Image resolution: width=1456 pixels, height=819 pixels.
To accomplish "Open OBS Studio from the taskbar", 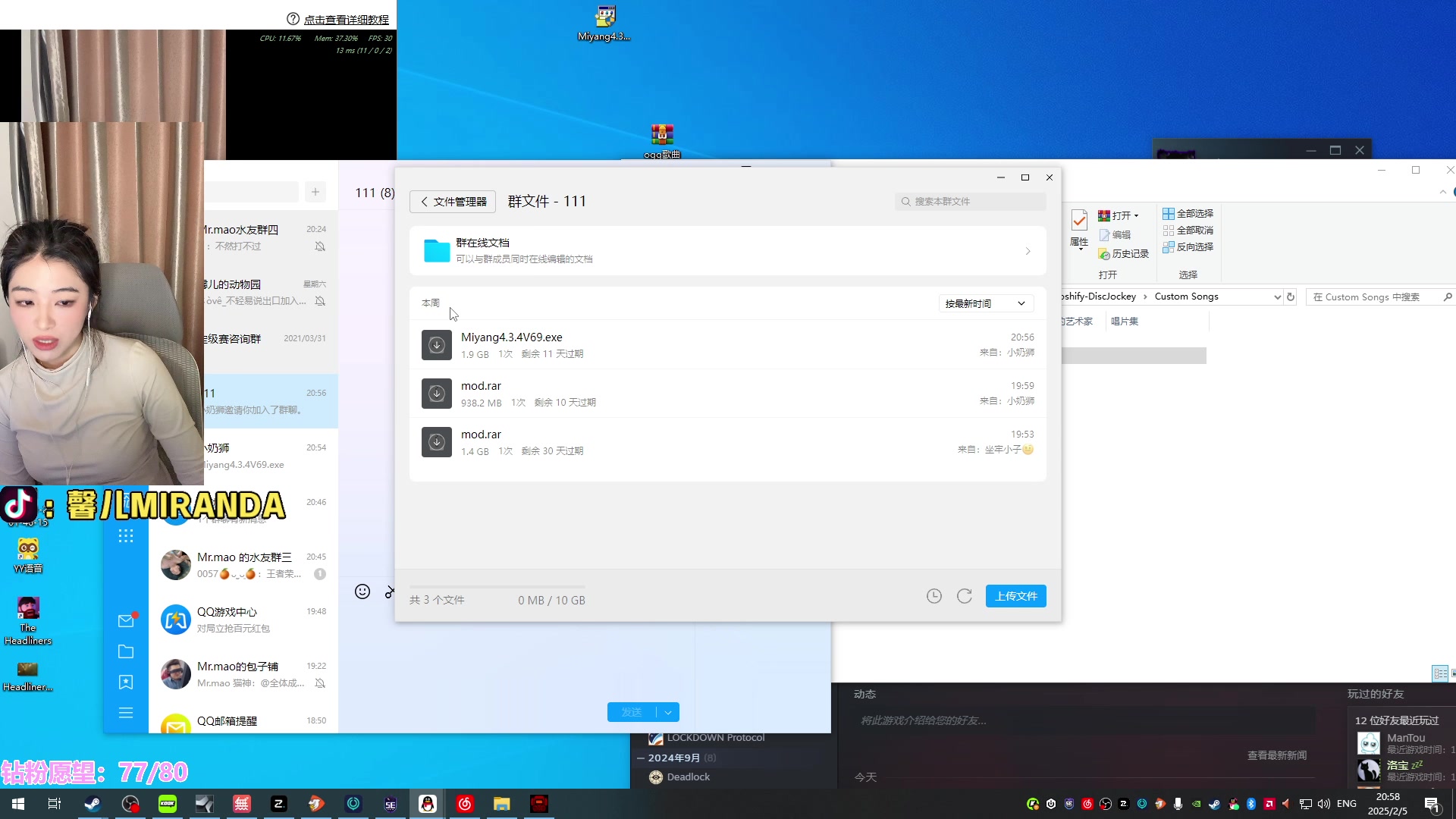I will click(130, 804).
